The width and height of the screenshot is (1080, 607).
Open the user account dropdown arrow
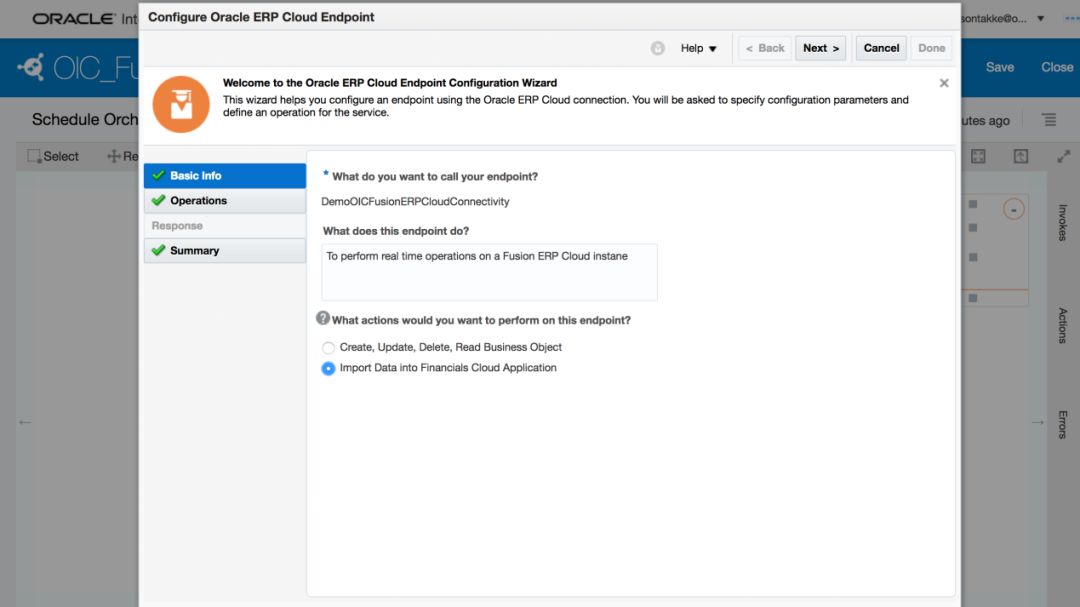(x=1041, y=19)
